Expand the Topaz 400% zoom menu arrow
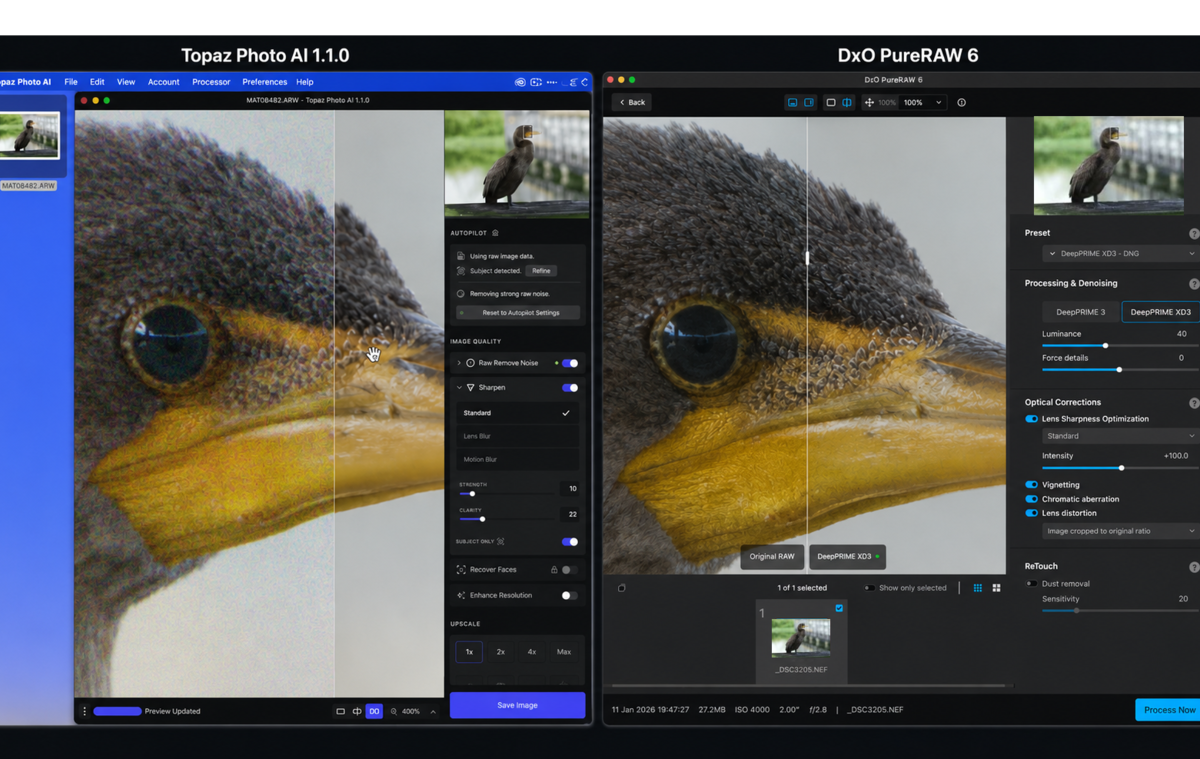Screen dimensions: 1200x759 433,712
